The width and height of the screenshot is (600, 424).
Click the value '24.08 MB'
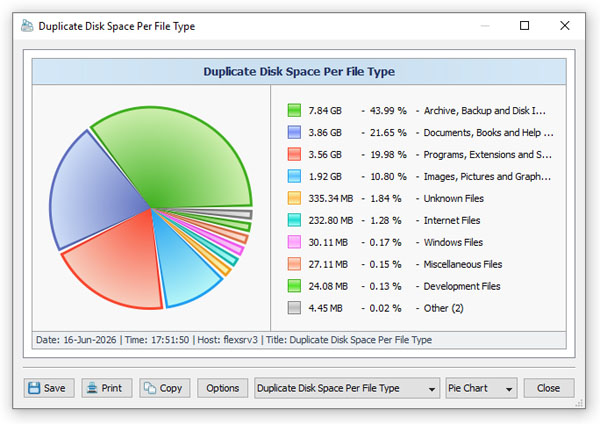click(x=328, y=286)
